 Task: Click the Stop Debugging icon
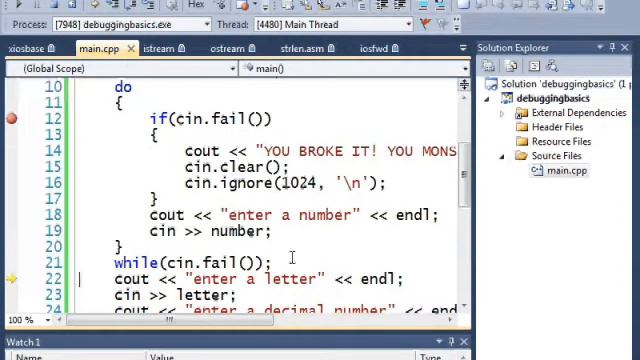[x=54, y=4]
